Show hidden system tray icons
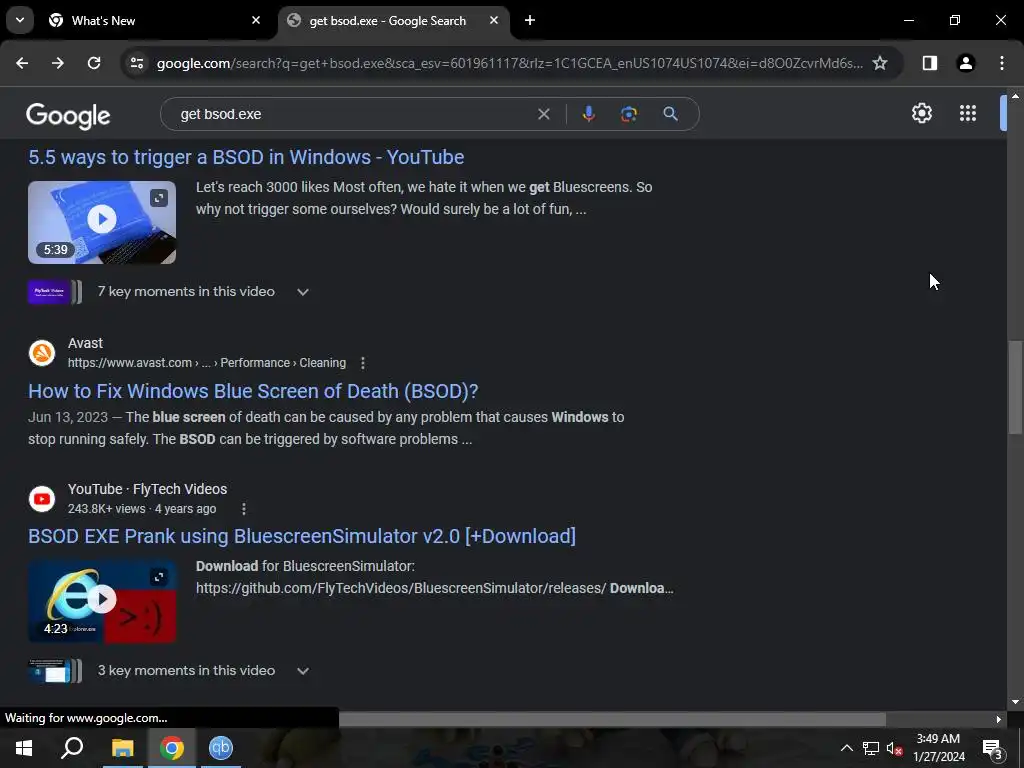The image size is (1024, 768). (846, 748)
